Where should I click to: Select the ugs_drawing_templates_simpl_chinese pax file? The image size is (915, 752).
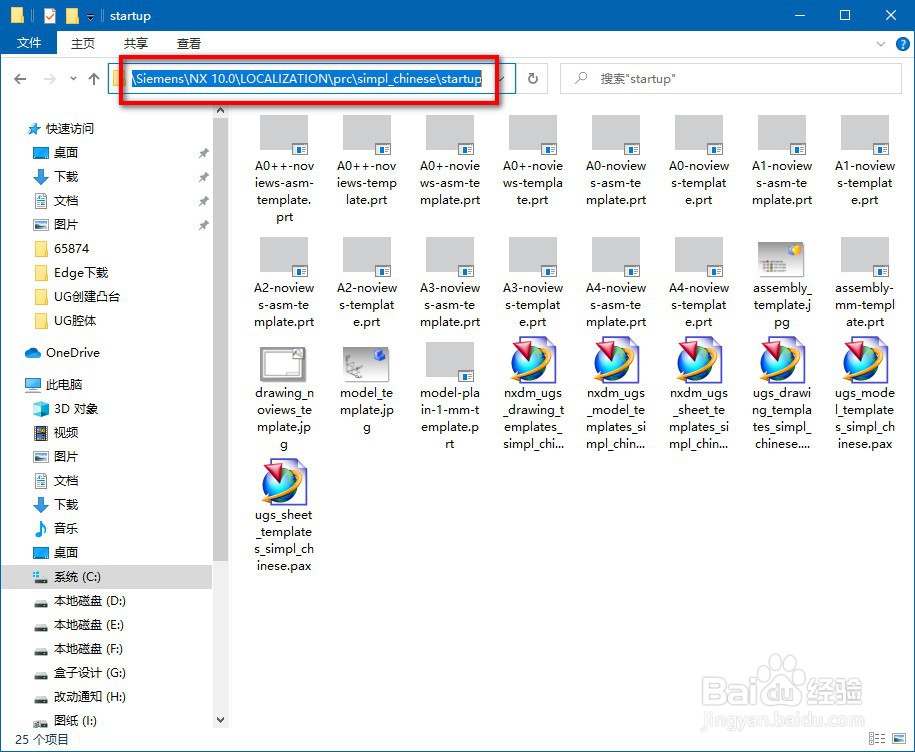(x=781, y=394)
